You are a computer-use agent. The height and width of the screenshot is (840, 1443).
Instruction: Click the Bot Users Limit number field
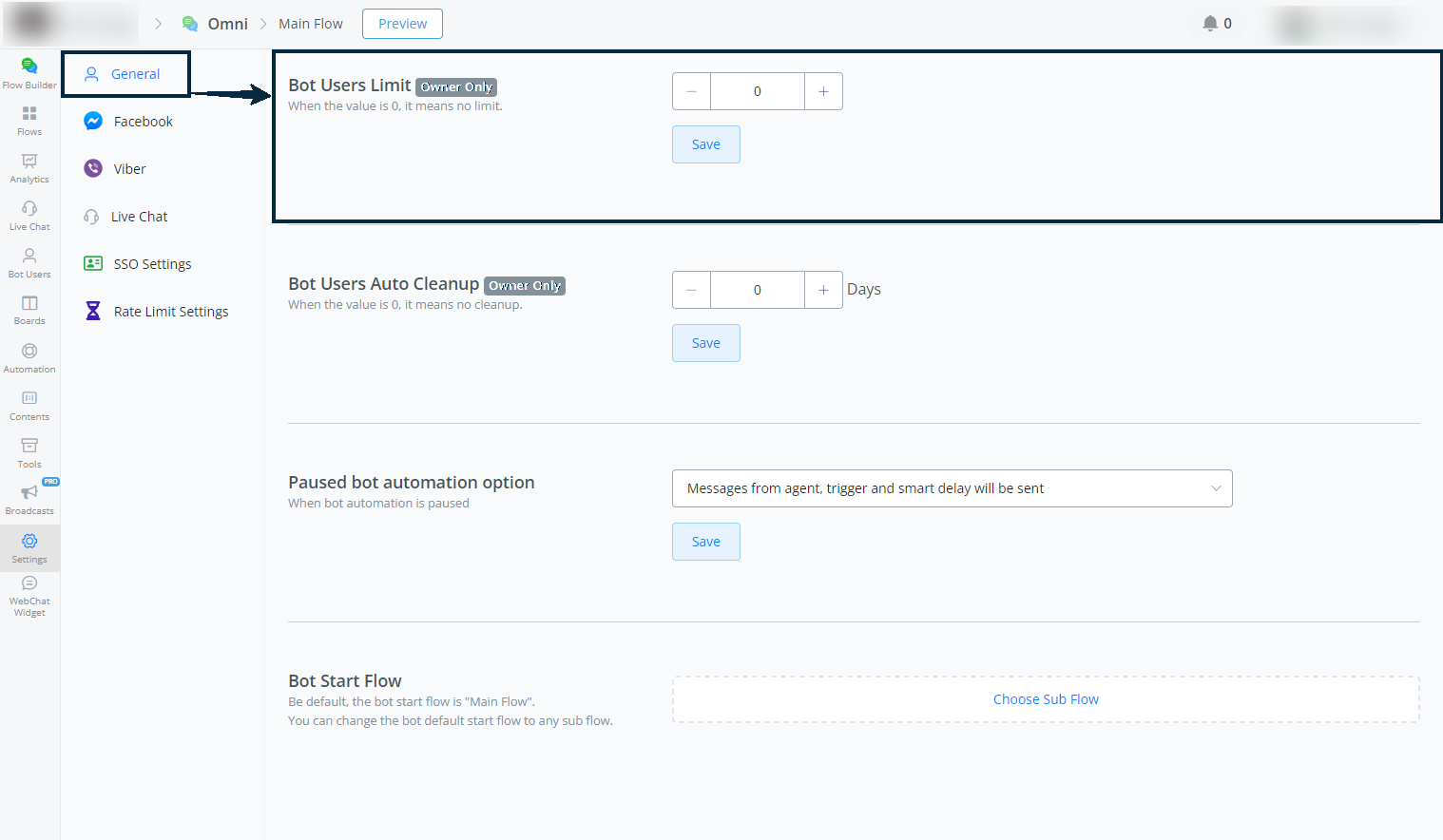click(758, 91)
